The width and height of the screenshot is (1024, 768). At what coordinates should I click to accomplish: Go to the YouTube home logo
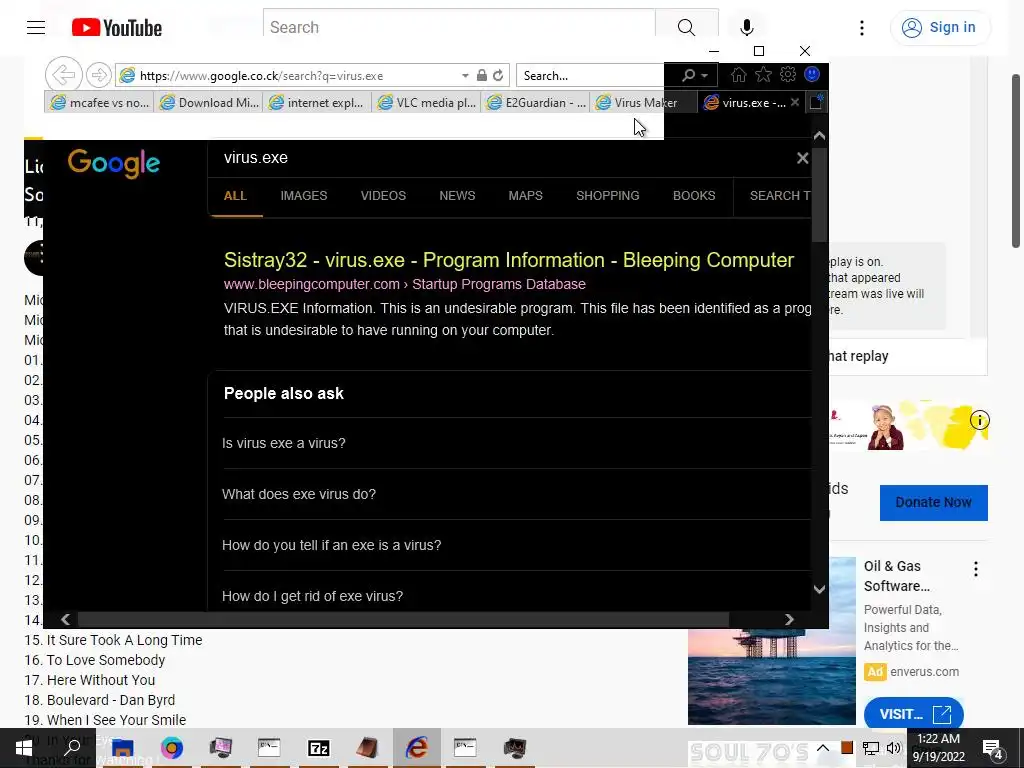pyautogui.click(x=117, y=27)
